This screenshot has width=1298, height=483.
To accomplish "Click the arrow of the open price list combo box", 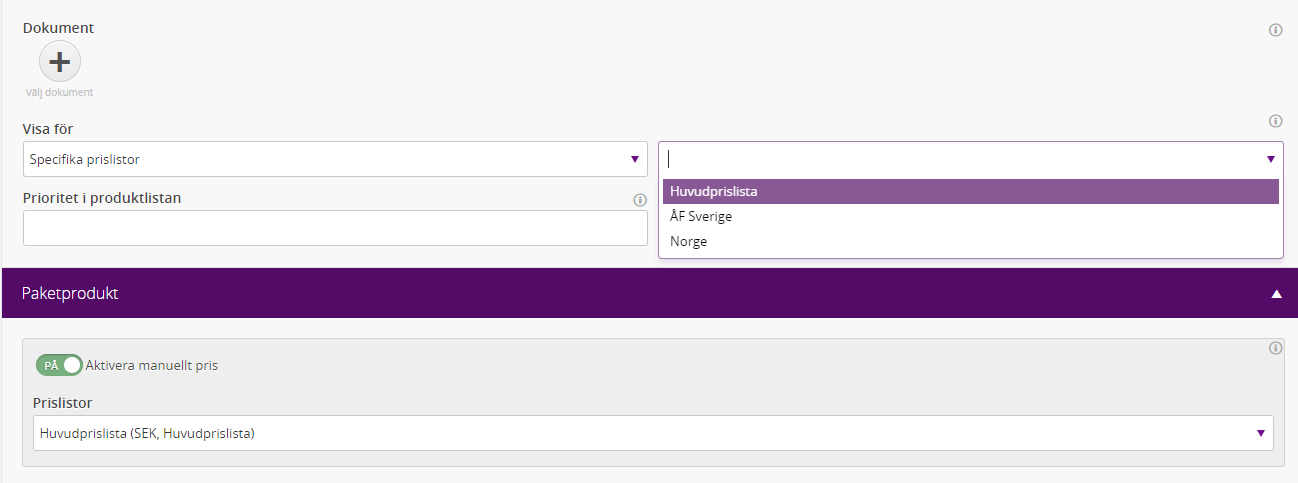I will click(1270, 159).
